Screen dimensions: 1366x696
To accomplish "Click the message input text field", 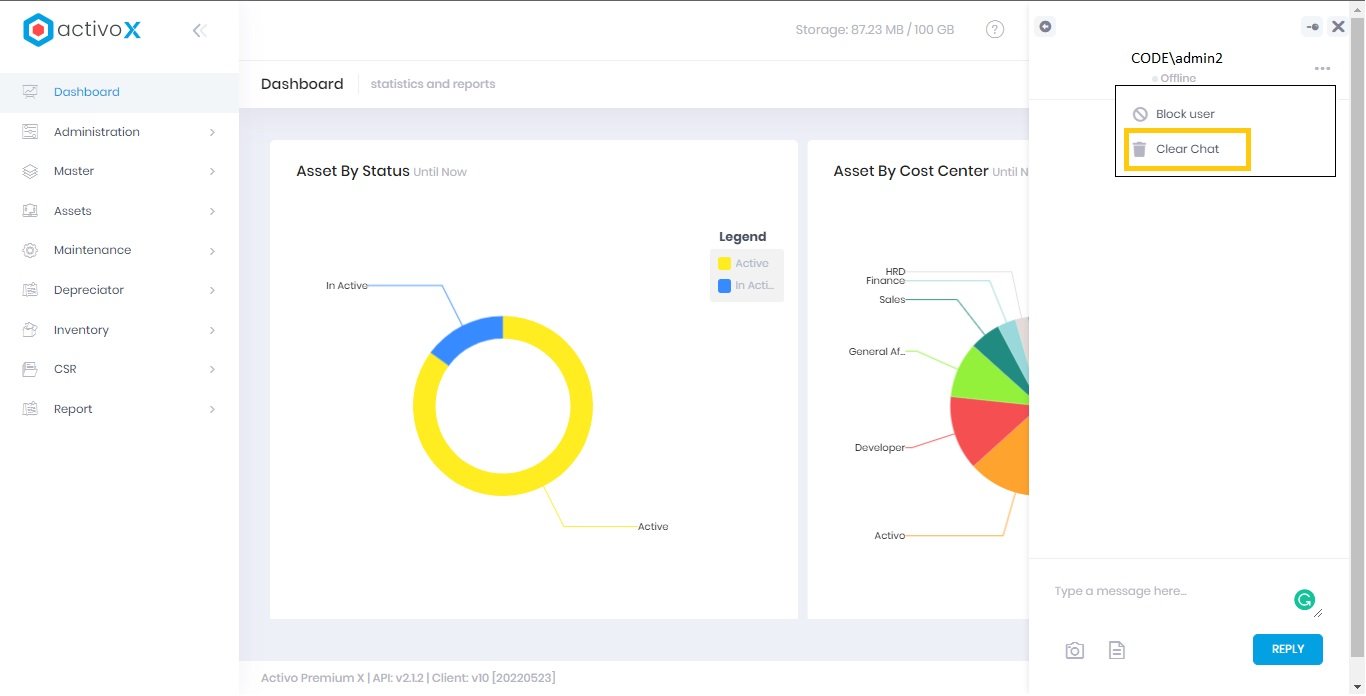I will click(1170, 592).
